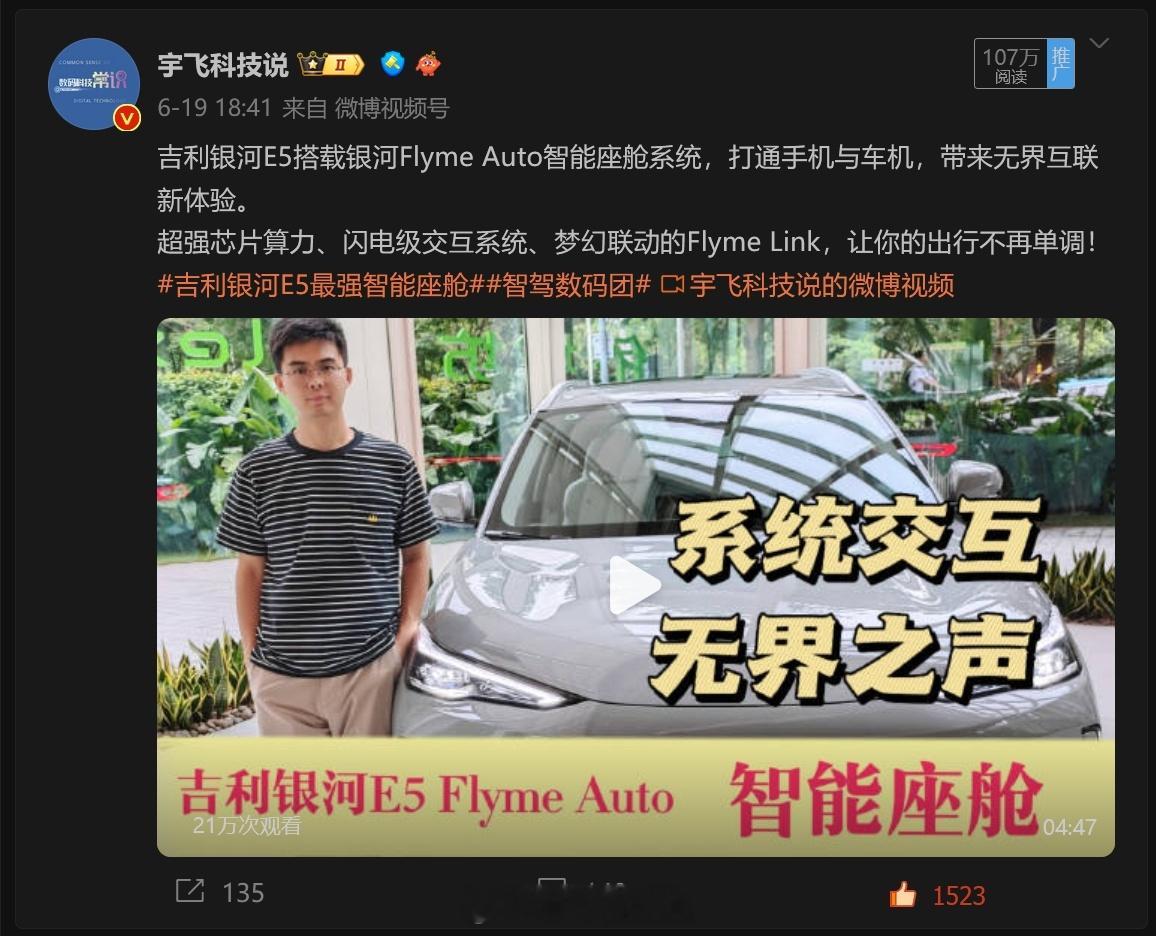Viewport: 1156px width, 936px height.
Task: Open 宇飞科技说 profile avatar
Action: [x=94, y=84]
